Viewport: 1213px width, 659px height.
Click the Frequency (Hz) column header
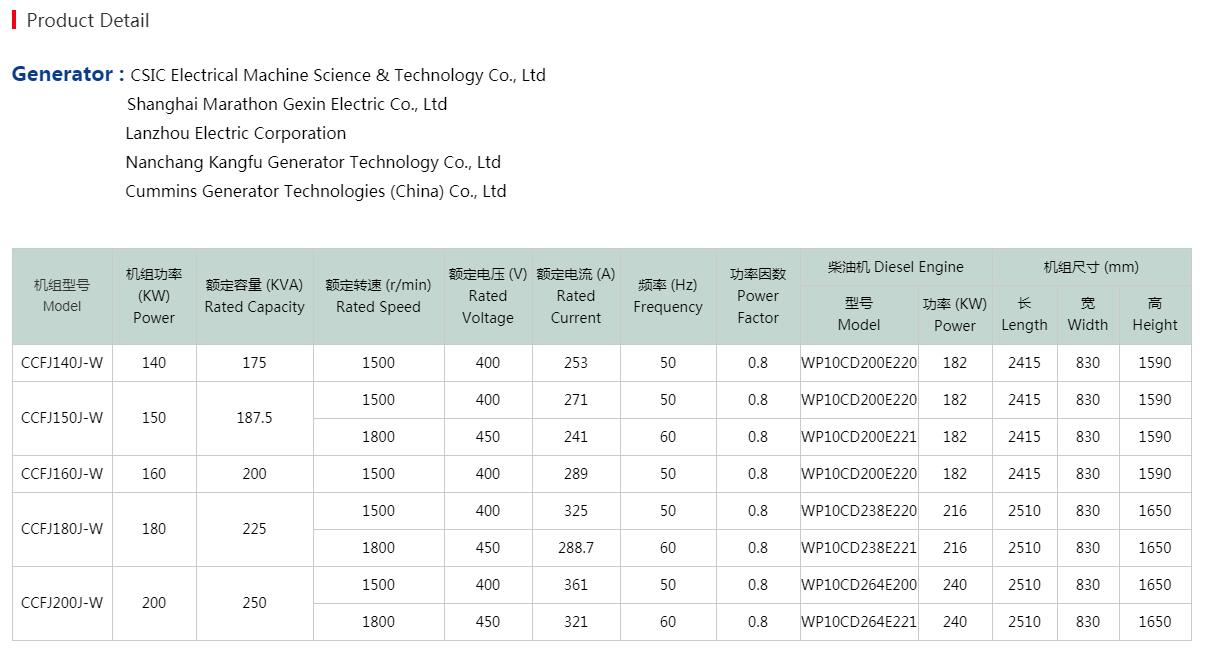(x=668, y=296)
